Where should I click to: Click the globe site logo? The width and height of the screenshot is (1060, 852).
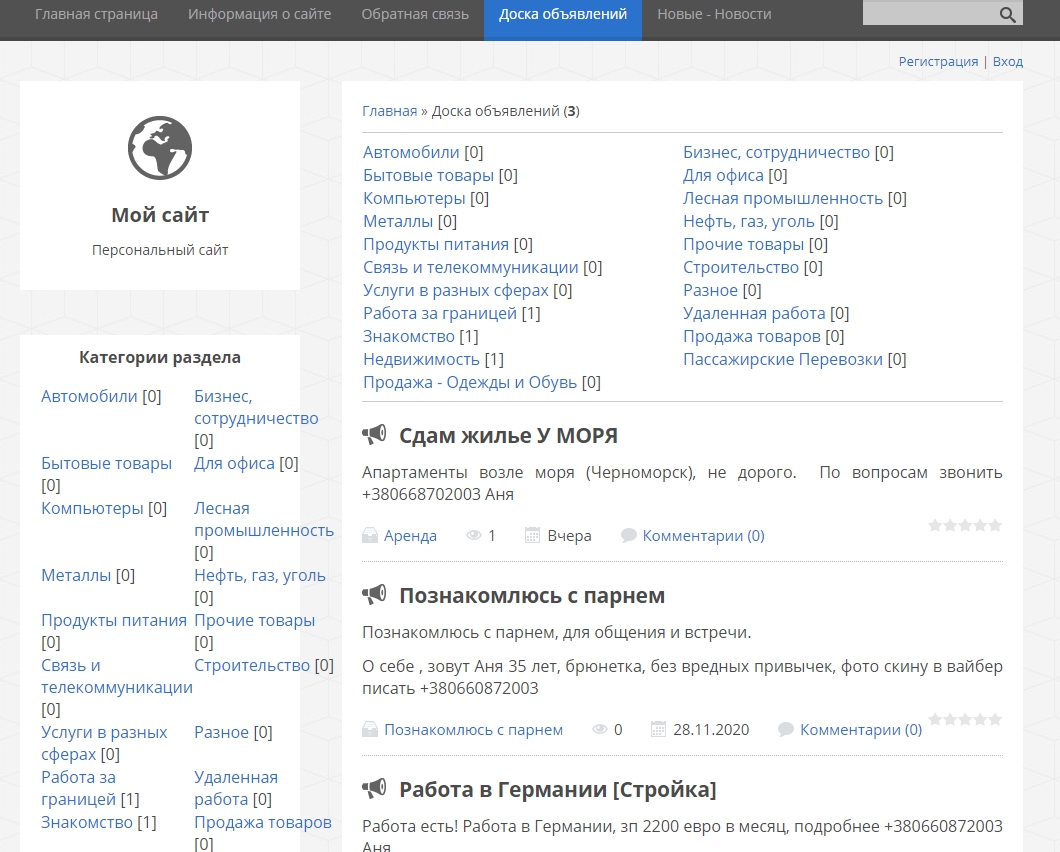pyautogui.click(x=160, y=148)
